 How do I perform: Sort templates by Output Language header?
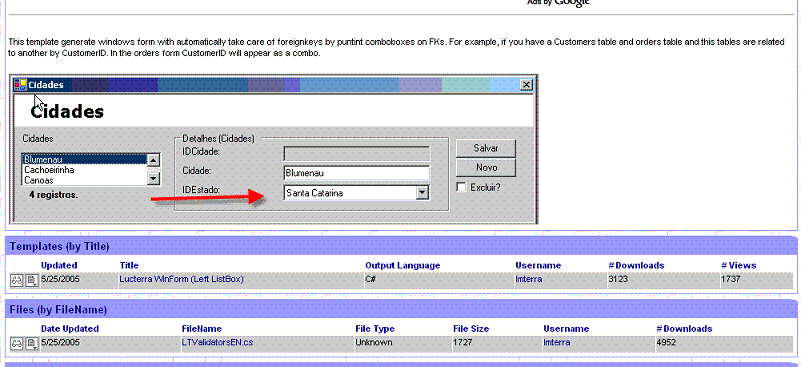[403, 265]
